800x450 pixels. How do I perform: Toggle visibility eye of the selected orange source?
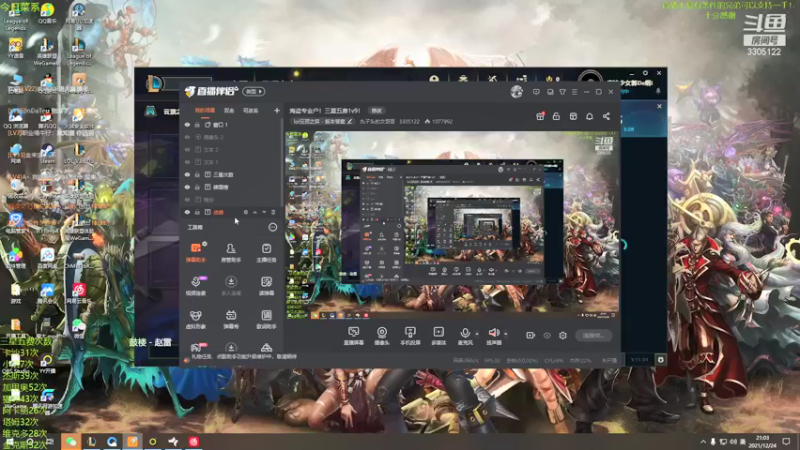tap(187, 212)
